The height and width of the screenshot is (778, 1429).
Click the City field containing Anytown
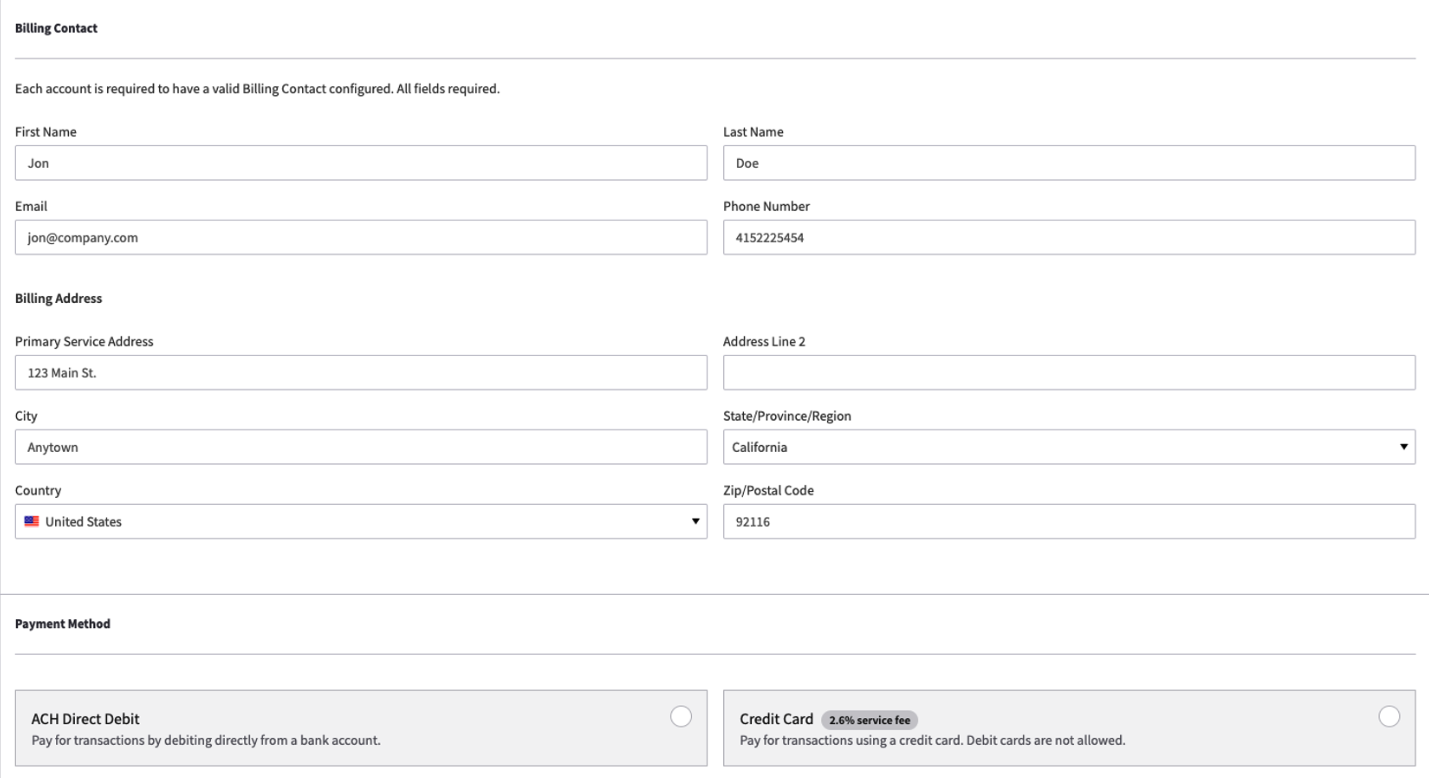click(361, 447)
